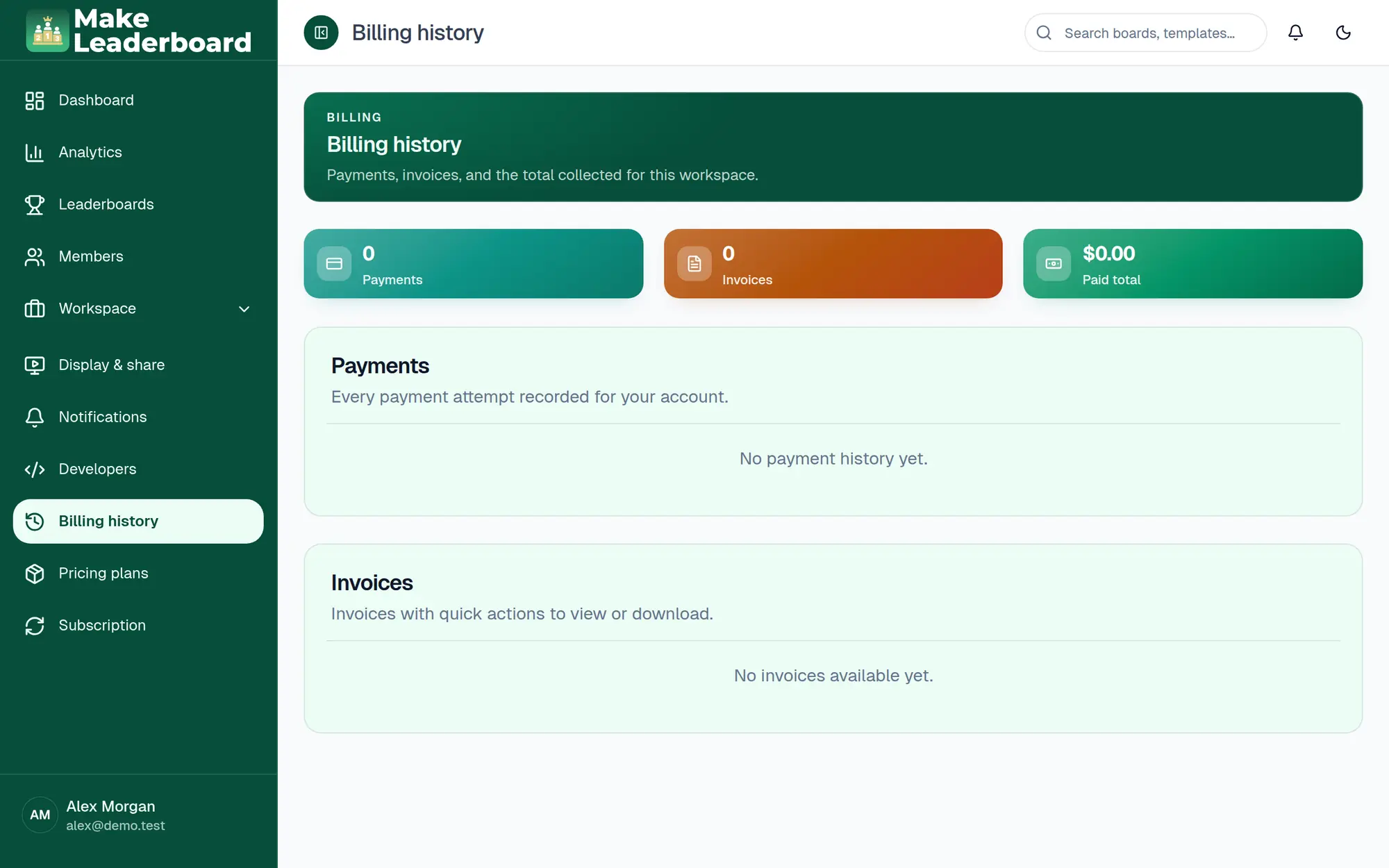This screenshot has width=1389, height=868.
Task: Collapse sidebar with panel toggle icon
Action: click(321, 33)
